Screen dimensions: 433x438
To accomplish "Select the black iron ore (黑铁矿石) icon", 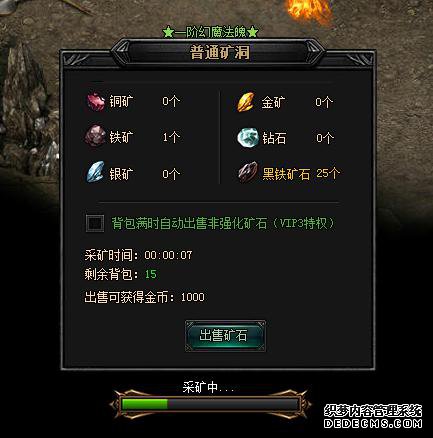I will click(x=248, y=172).
